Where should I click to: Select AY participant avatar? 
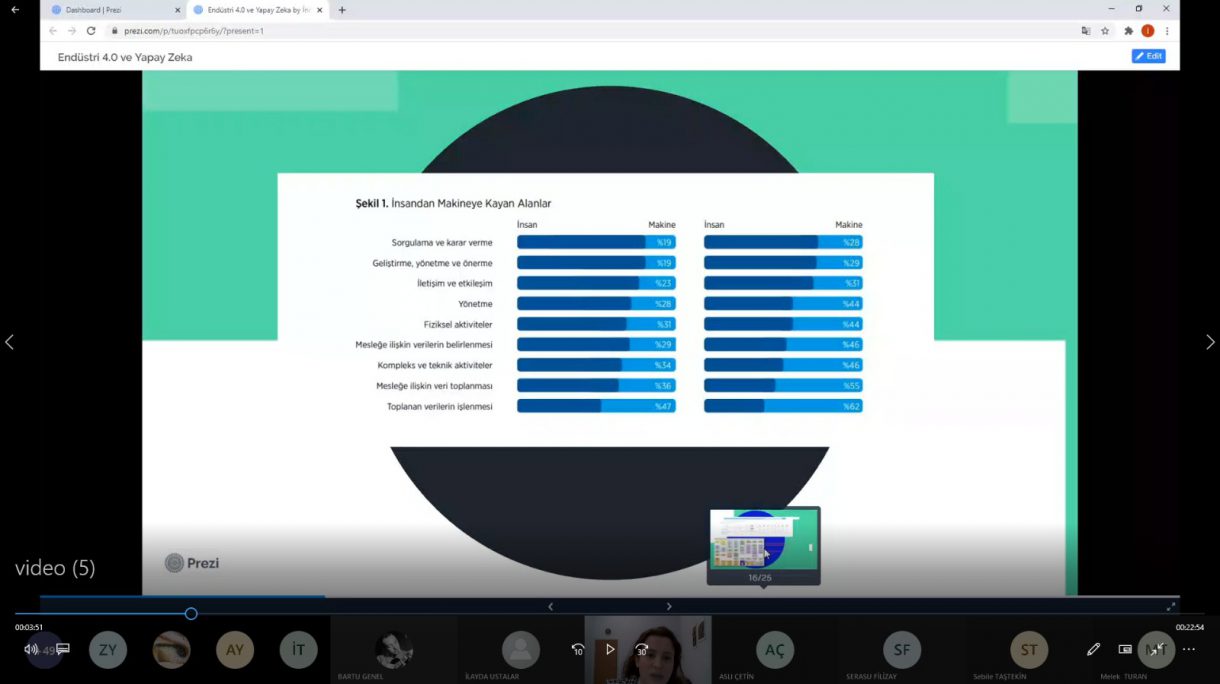[x=235, y=650]
